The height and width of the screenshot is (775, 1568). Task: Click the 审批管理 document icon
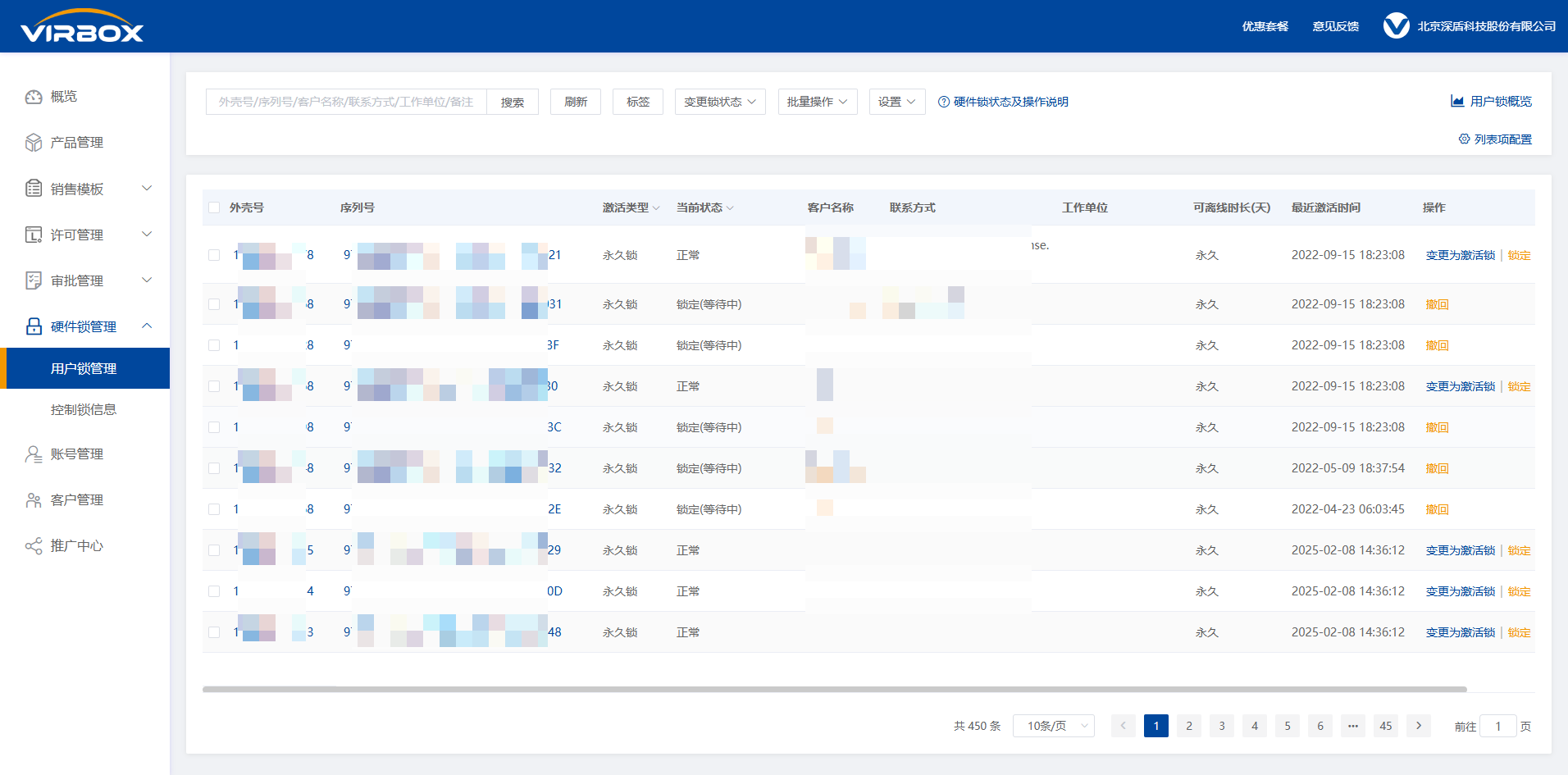(x=34, y=280)
